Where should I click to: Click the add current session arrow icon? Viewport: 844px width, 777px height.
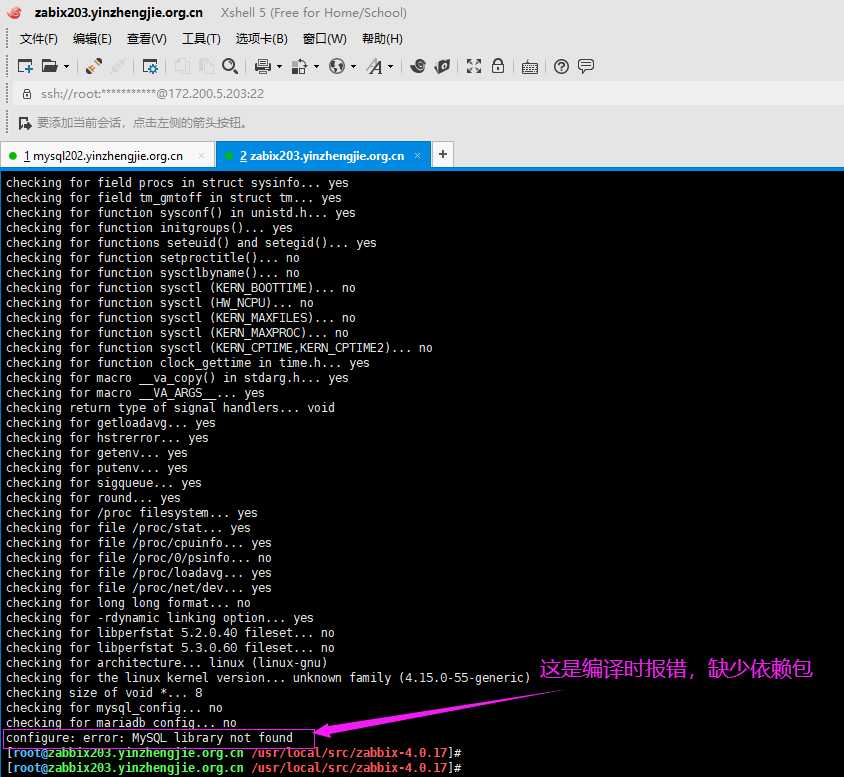(25, 123)
